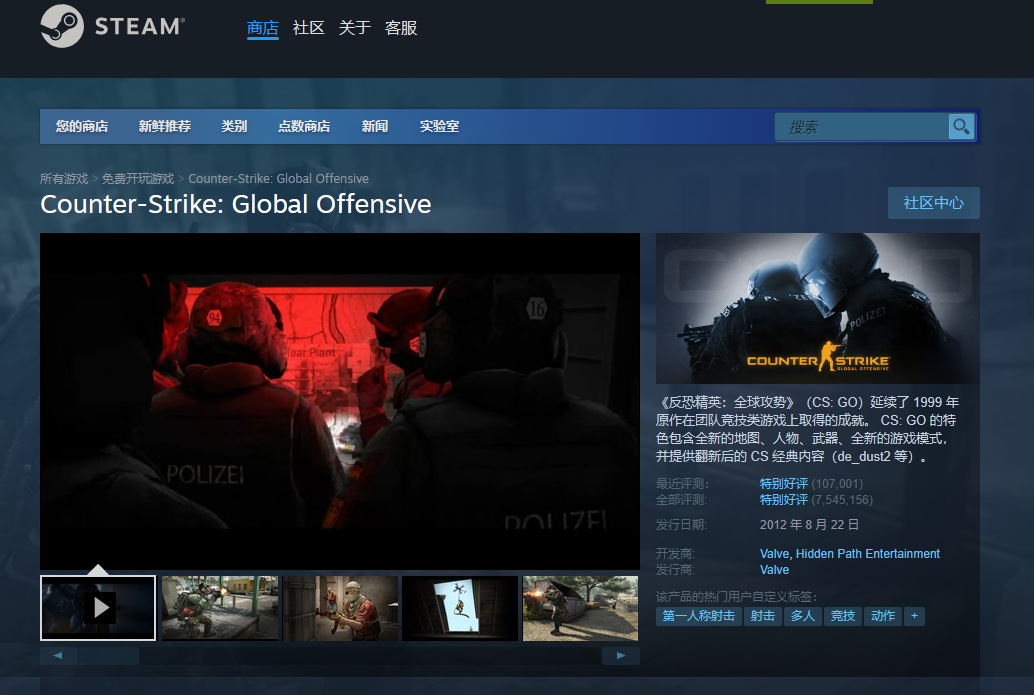Open 您的商店 store menu

point(82,127)
